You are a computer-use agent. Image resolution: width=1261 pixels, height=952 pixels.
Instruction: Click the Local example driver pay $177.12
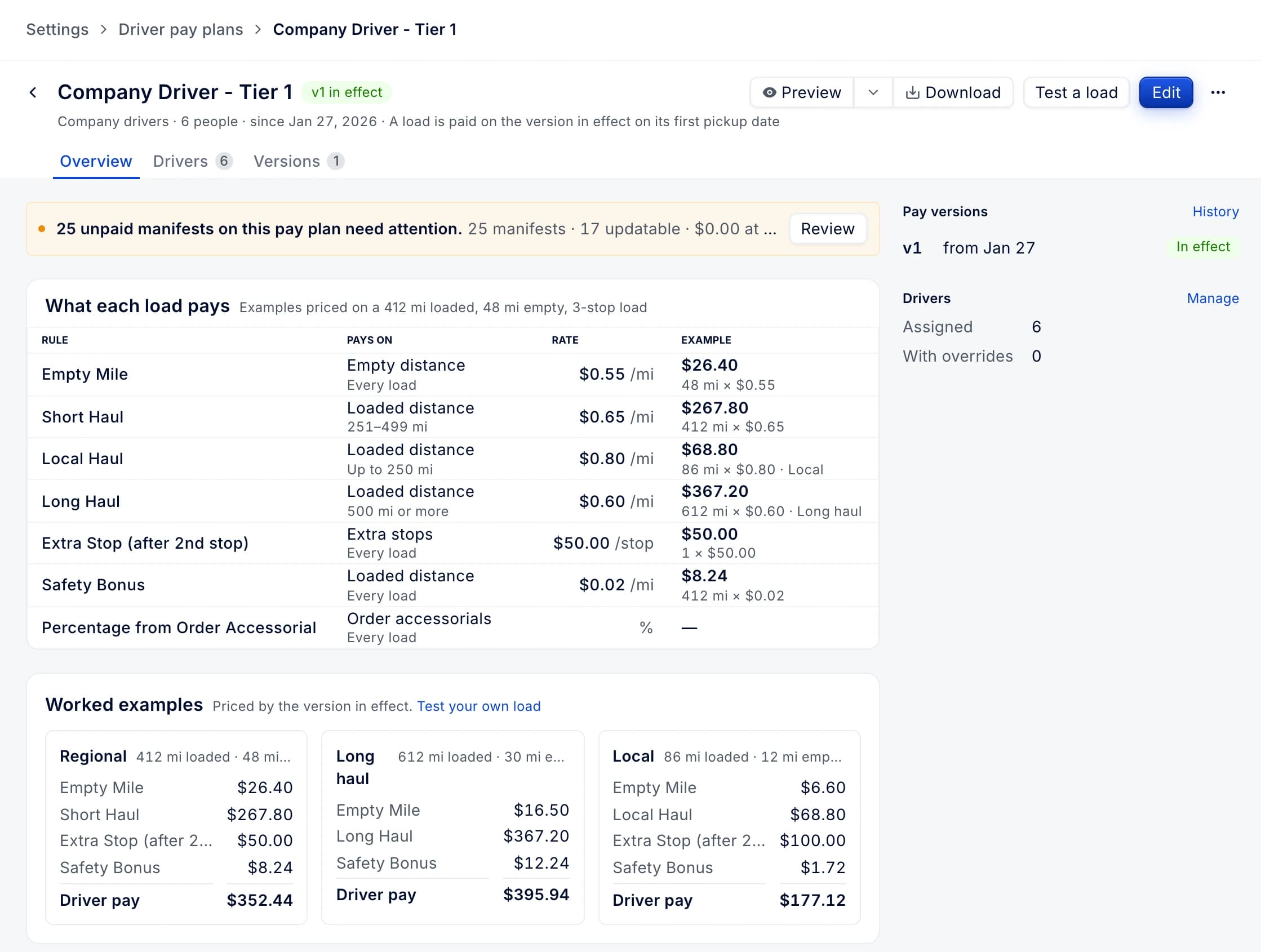click(812, 900)
